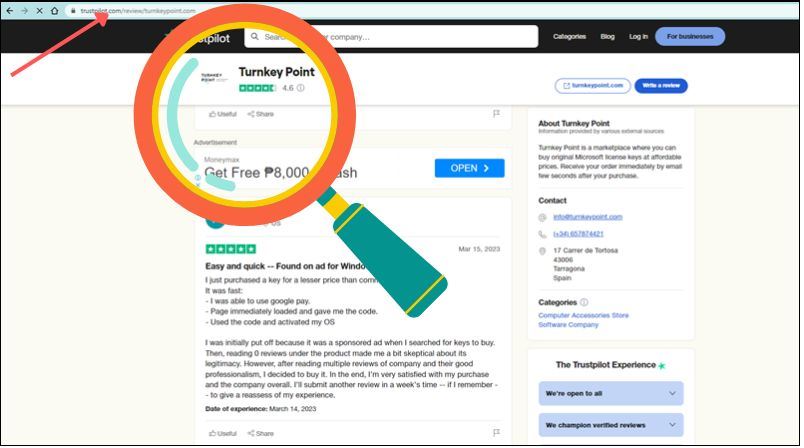Viewport: 804px width, 448px height.
Task: Click the info icon next to 4.6 rating
Action: click(300, 88)
